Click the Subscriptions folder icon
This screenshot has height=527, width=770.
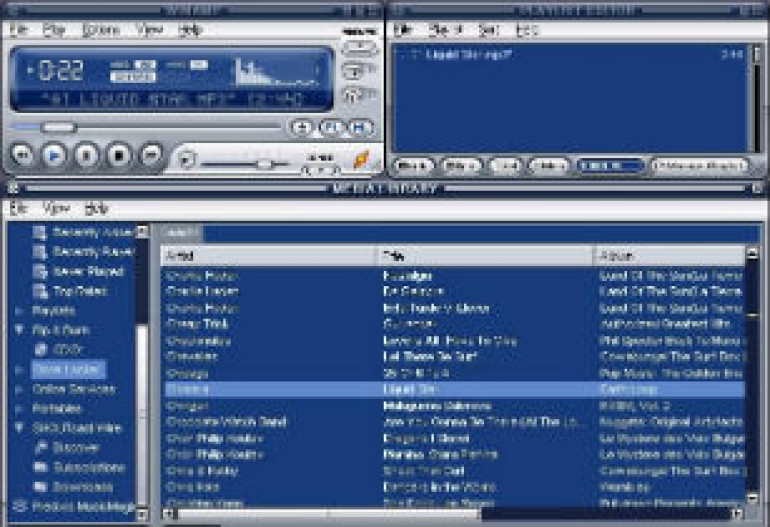[x=41, y=467]
